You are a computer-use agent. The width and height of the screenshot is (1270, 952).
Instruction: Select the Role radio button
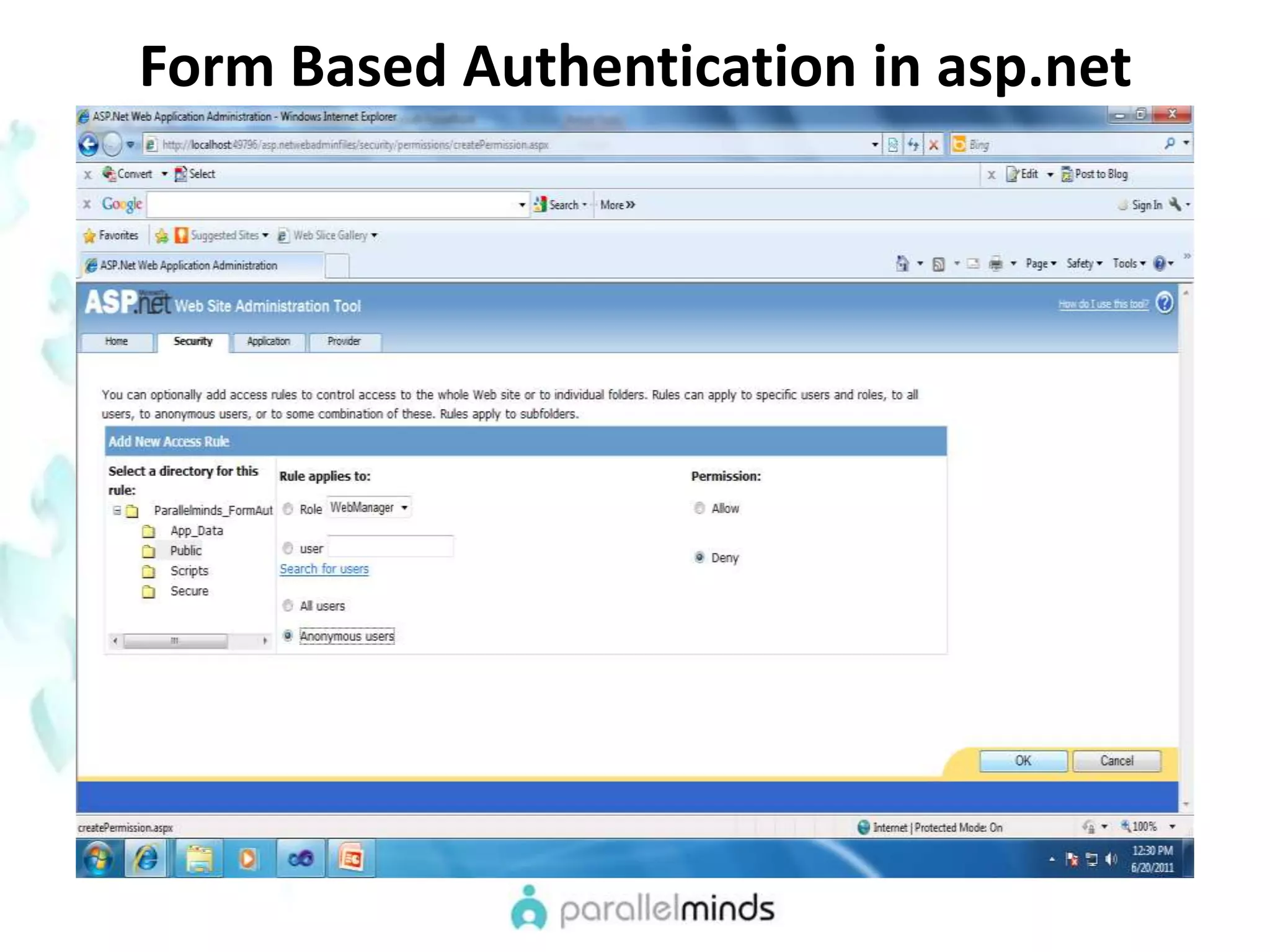[x=288, y=509]
